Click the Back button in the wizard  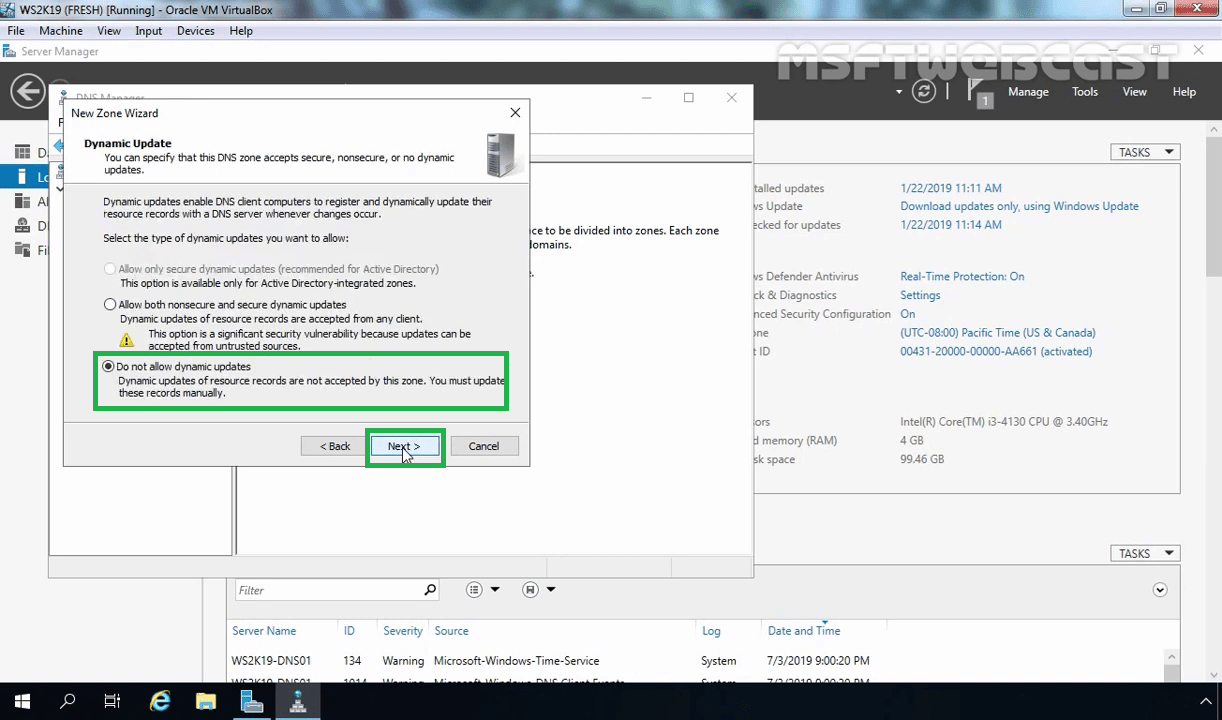(335, 446)
